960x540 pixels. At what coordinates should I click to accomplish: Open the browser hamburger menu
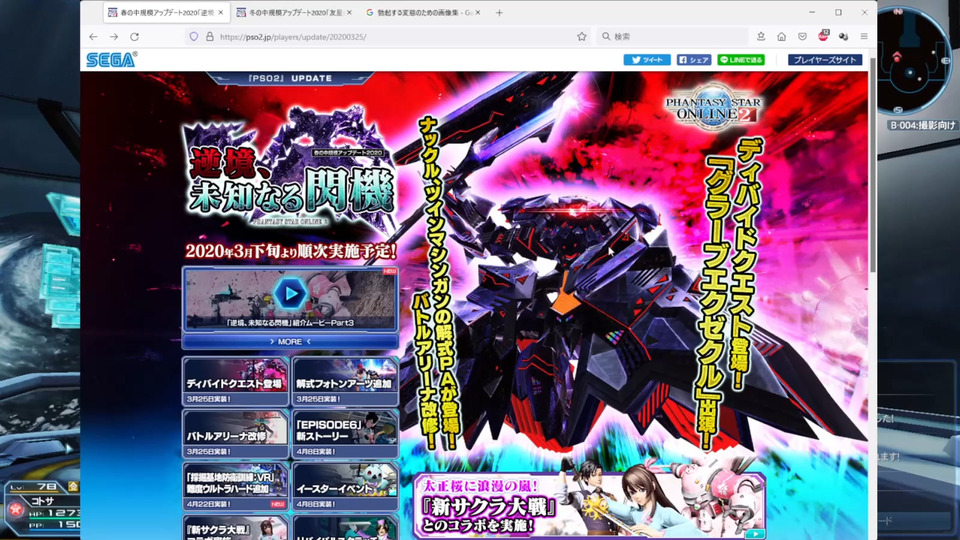click(864, 37)
